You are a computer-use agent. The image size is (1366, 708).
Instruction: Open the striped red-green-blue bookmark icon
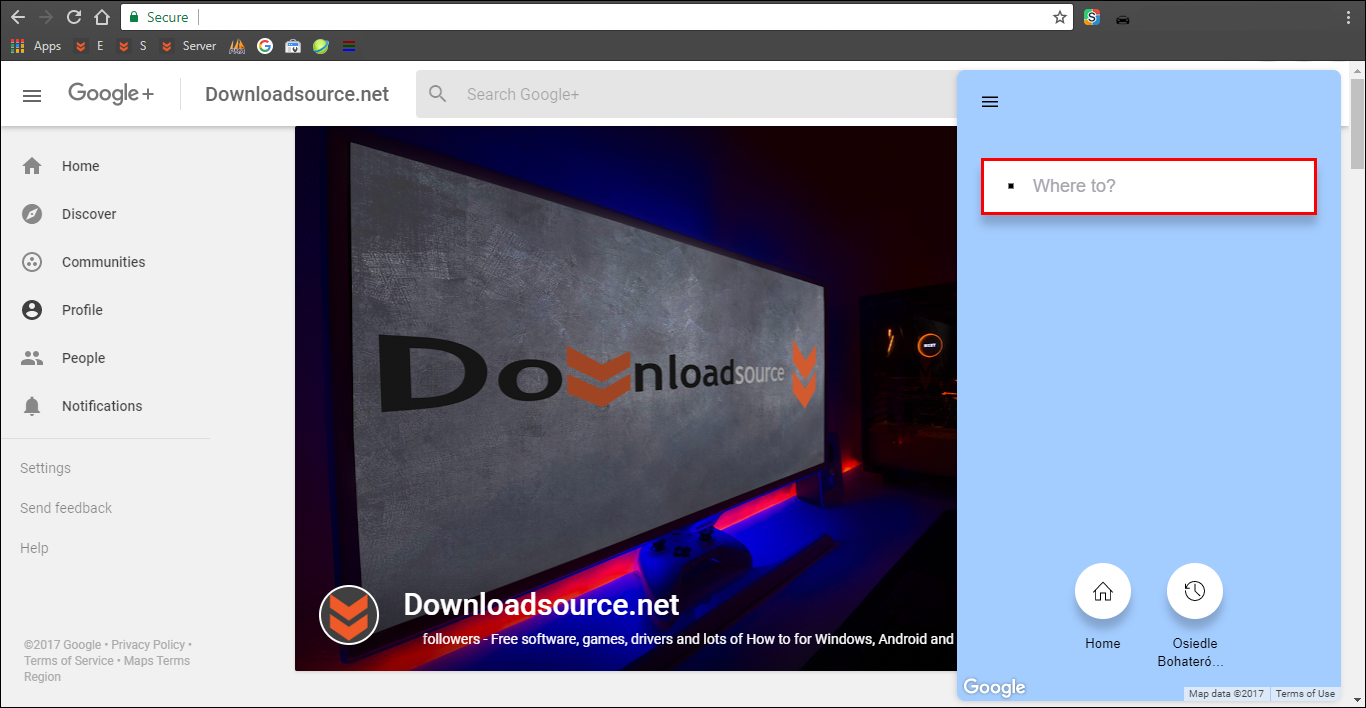pyautogui.click(x=348, y=46)
